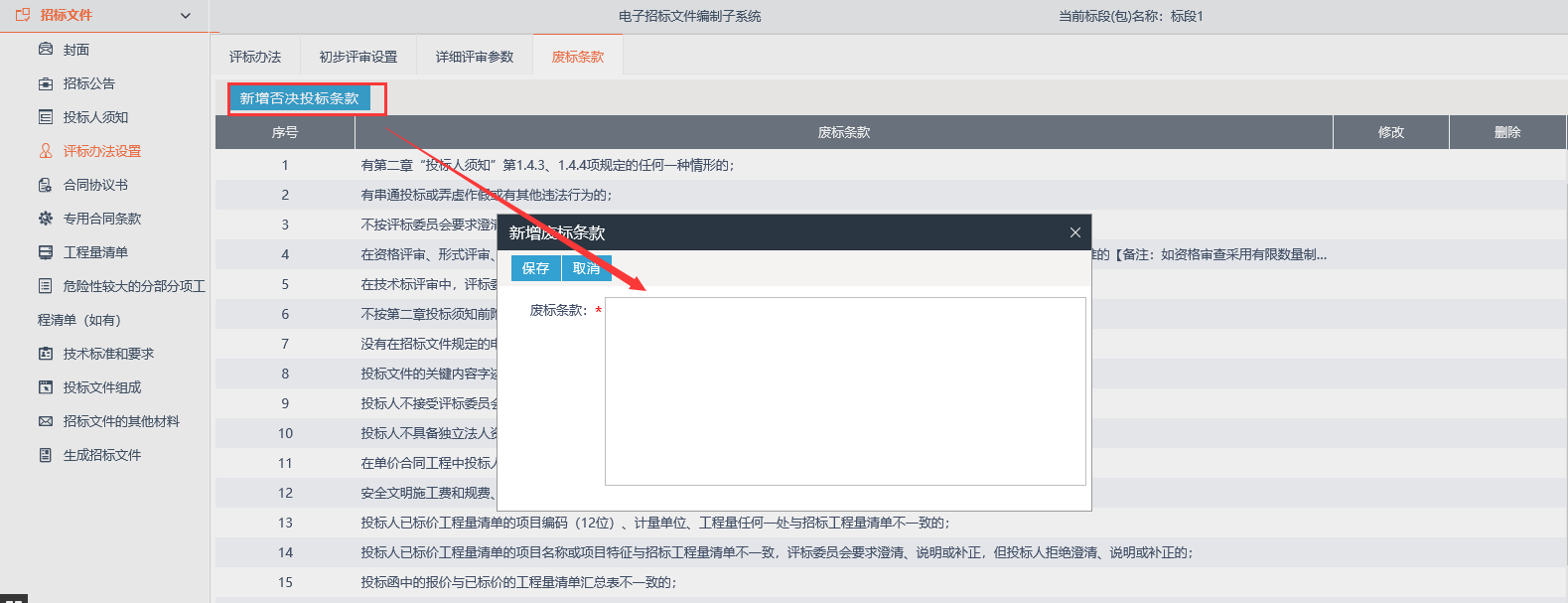Click the 评标办法设置 person icon
This screenshot has width=1568, height=603.
coord(46,151)
